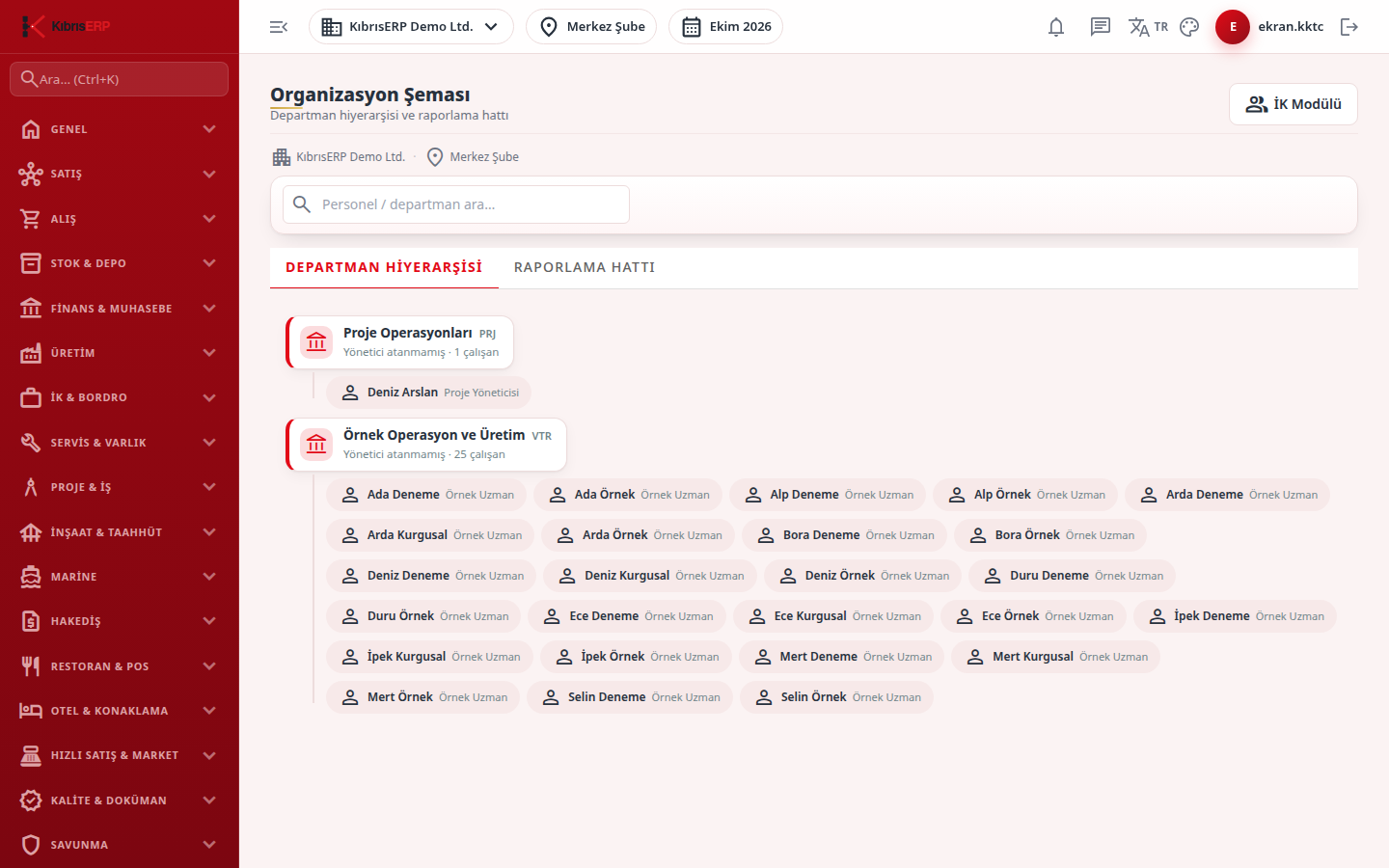Viewport: 1389px width, 868px height.
Task: Switch to Departman Hiyerarşisi tab
Action: pyautogui.click(x=384, y=267)
